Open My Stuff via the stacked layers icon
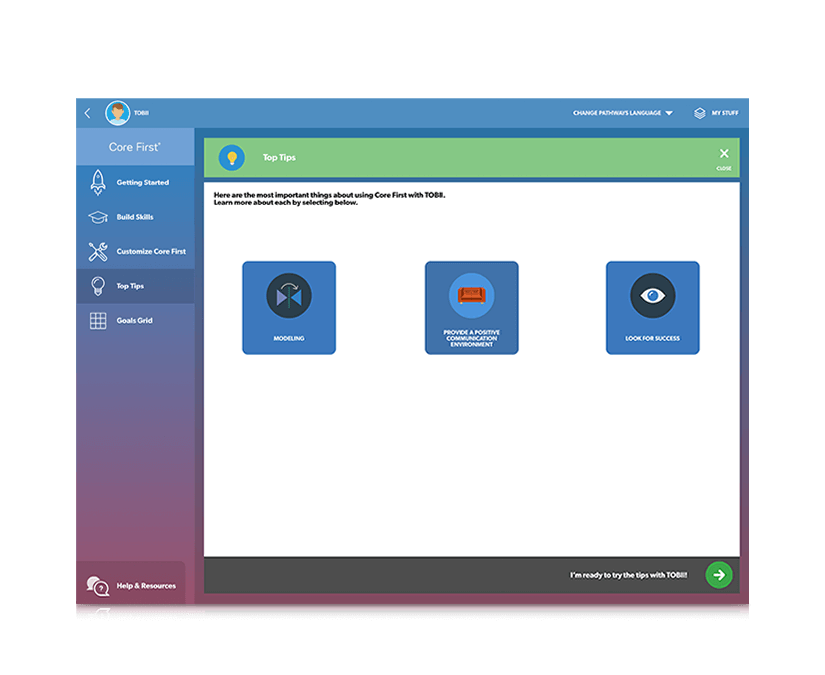Viewport: 825px width, 675px height. coord(699,113)
